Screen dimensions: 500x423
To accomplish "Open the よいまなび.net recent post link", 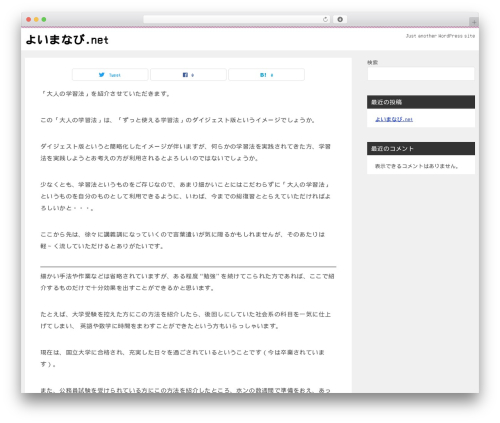I will (x=394, y=119).
